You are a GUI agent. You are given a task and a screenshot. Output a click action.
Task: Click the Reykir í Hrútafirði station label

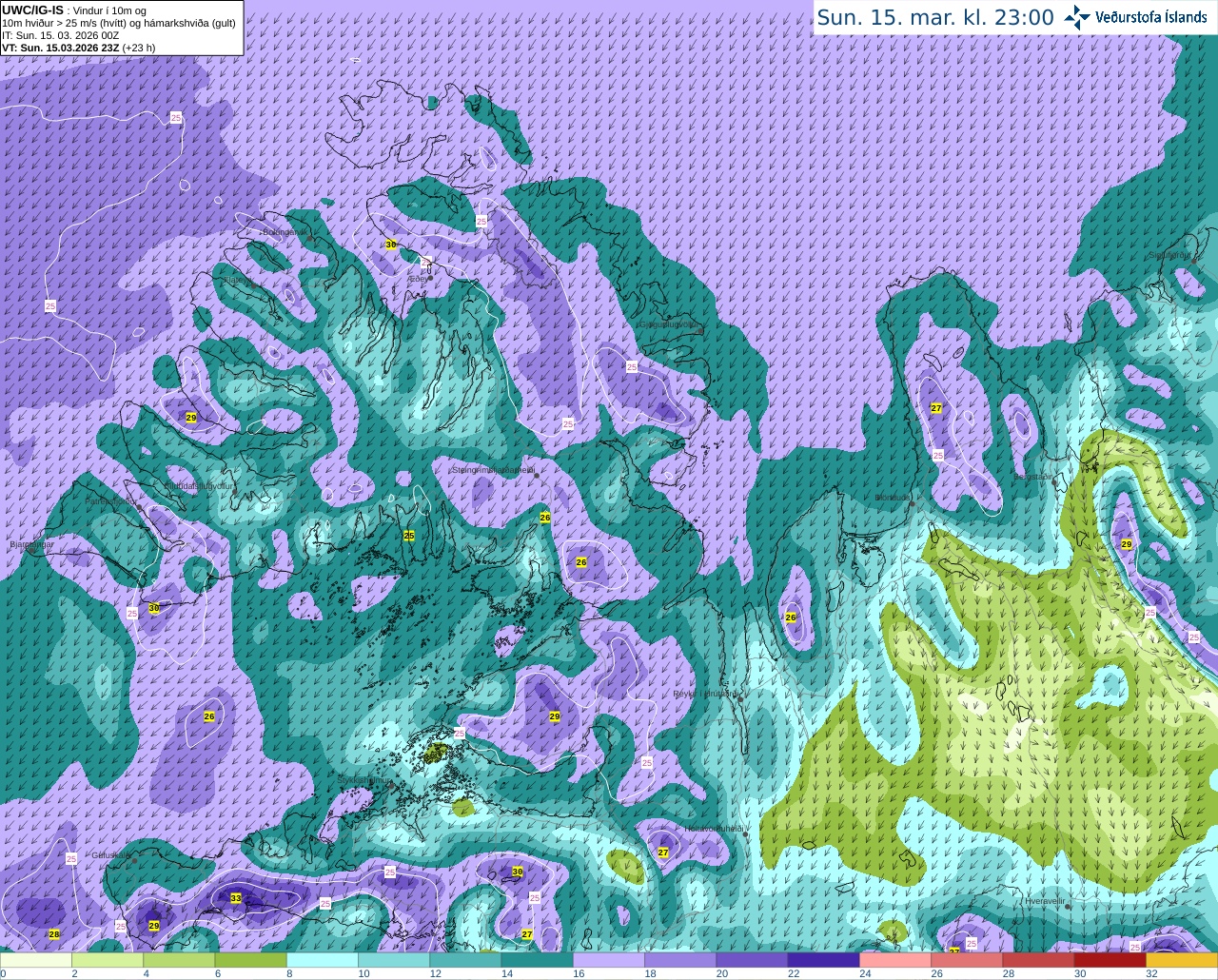704,694
